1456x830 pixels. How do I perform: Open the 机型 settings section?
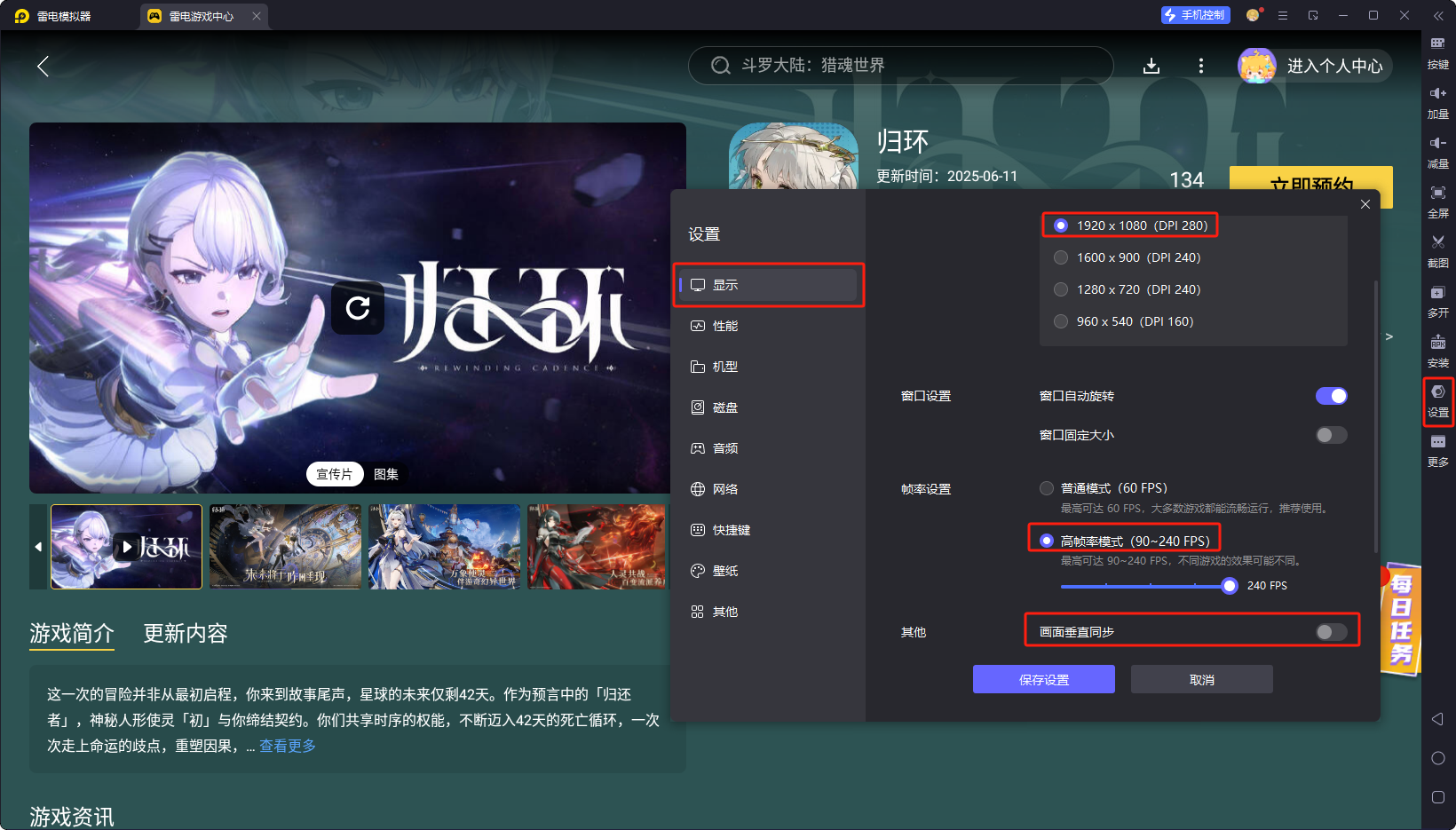(x=769, y=367)
